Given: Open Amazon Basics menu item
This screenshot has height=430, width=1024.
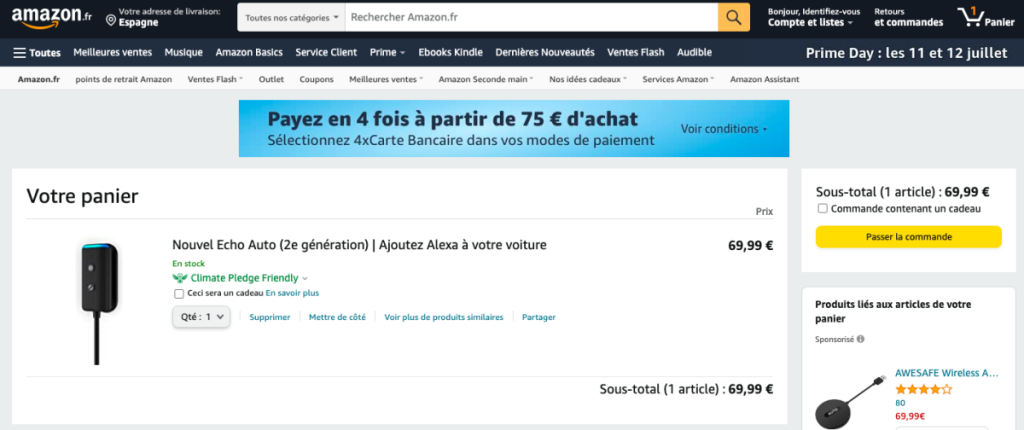Looking at the screenshot, I should tap(249, 52).
